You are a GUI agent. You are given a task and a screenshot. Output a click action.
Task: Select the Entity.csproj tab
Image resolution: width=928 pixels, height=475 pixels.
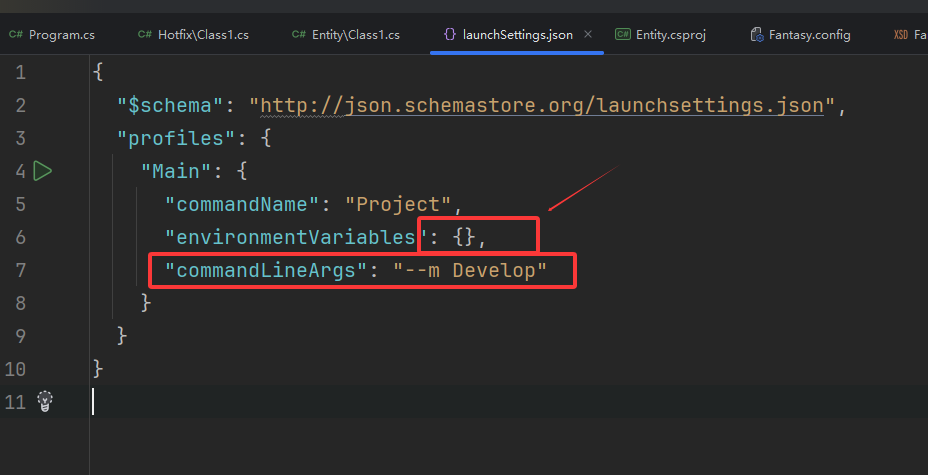[x=672, y=35]
